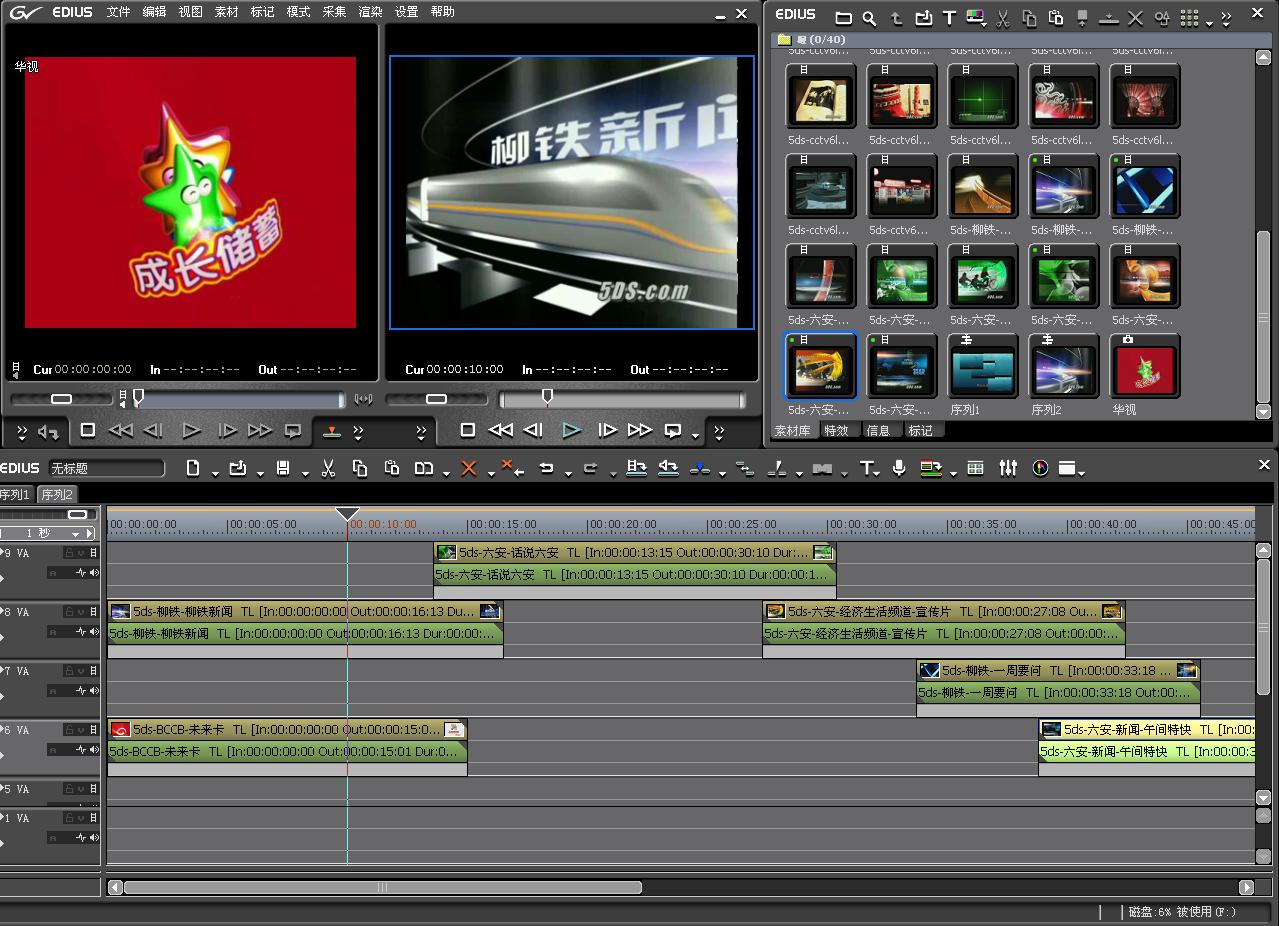Create a title clip with the T icon in bin
The width and height of the screenshot is (1279, 926).
click(949, 18)
